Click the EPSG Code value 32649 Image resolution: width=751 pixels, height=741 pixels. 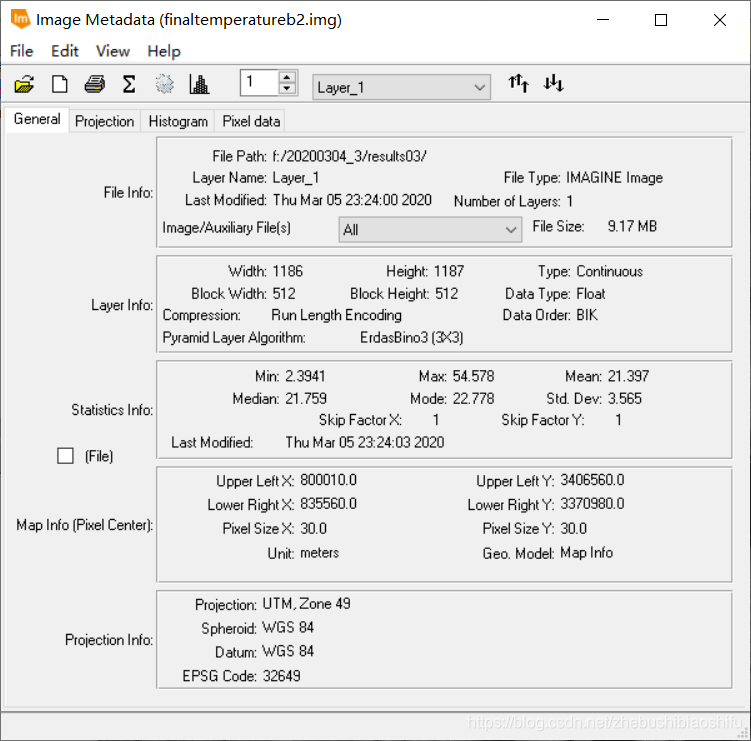281,676
